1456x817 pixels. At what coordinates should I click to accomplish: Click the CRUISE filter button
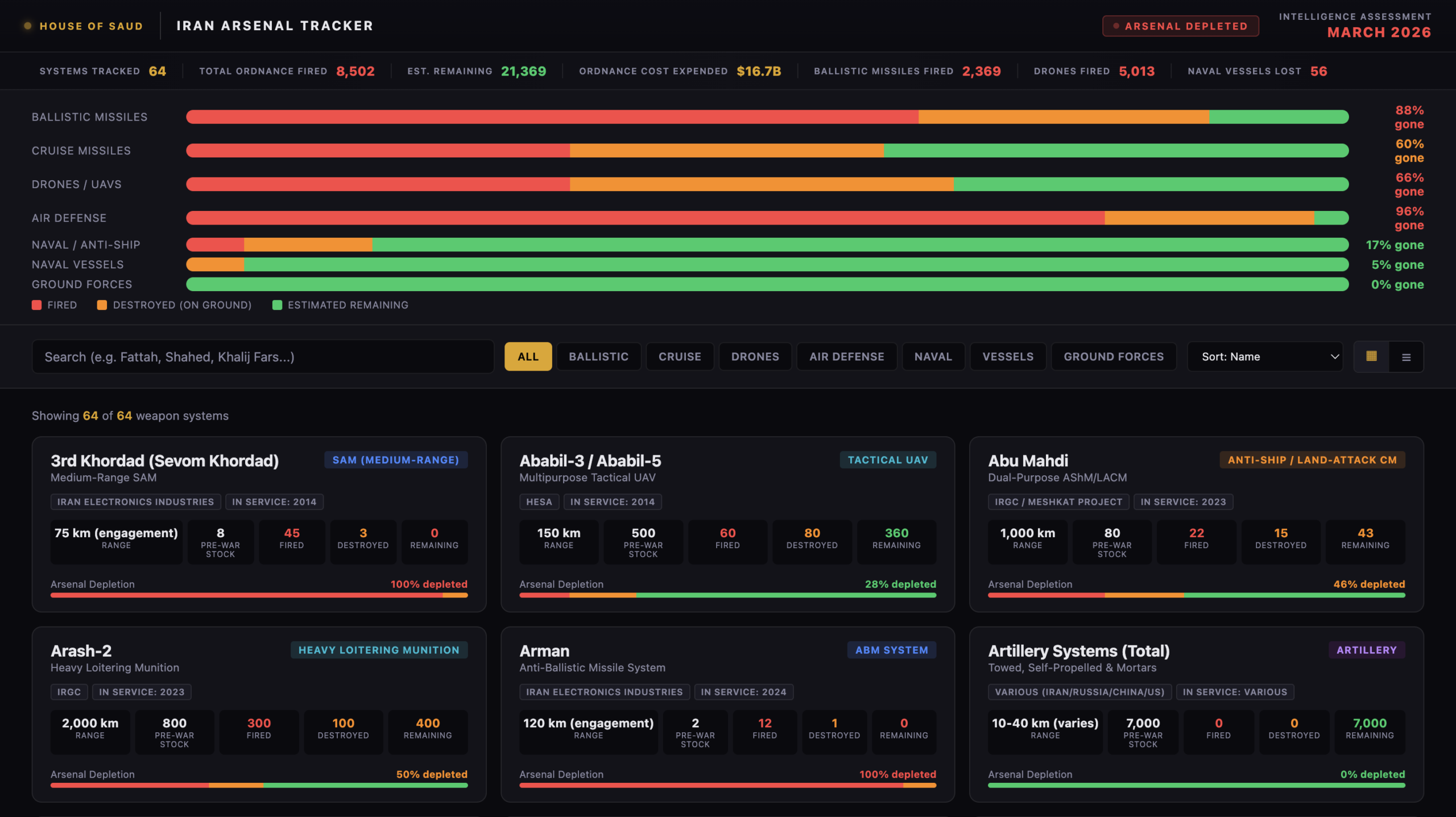[680, 357]
